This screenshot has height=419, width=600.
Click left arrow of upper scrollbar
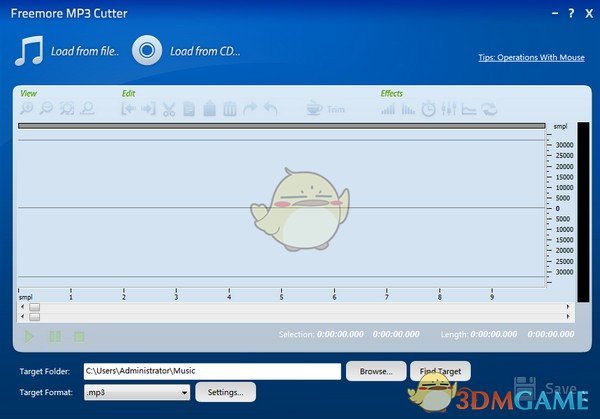[23, 307]
